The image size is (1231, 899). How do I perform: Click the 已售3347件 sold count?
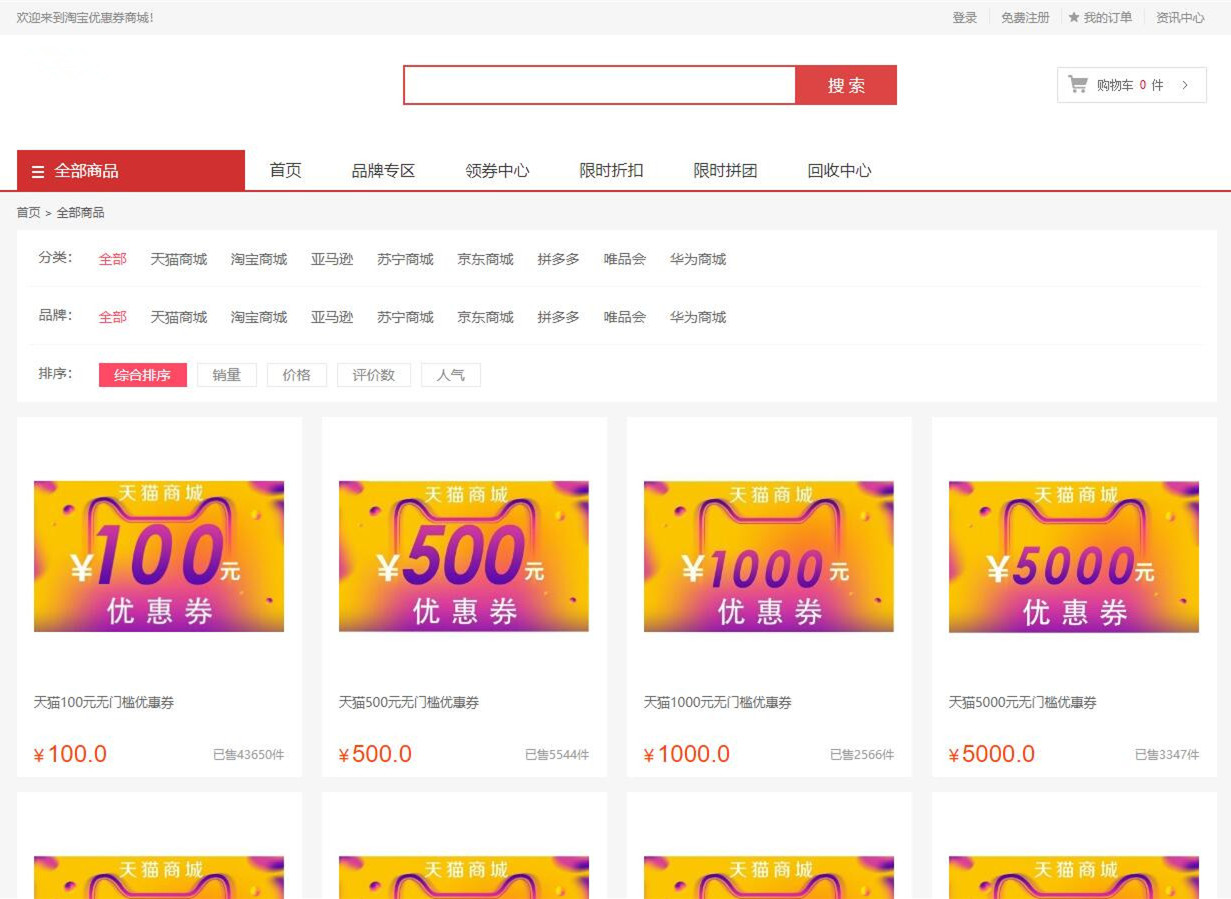1167,755
